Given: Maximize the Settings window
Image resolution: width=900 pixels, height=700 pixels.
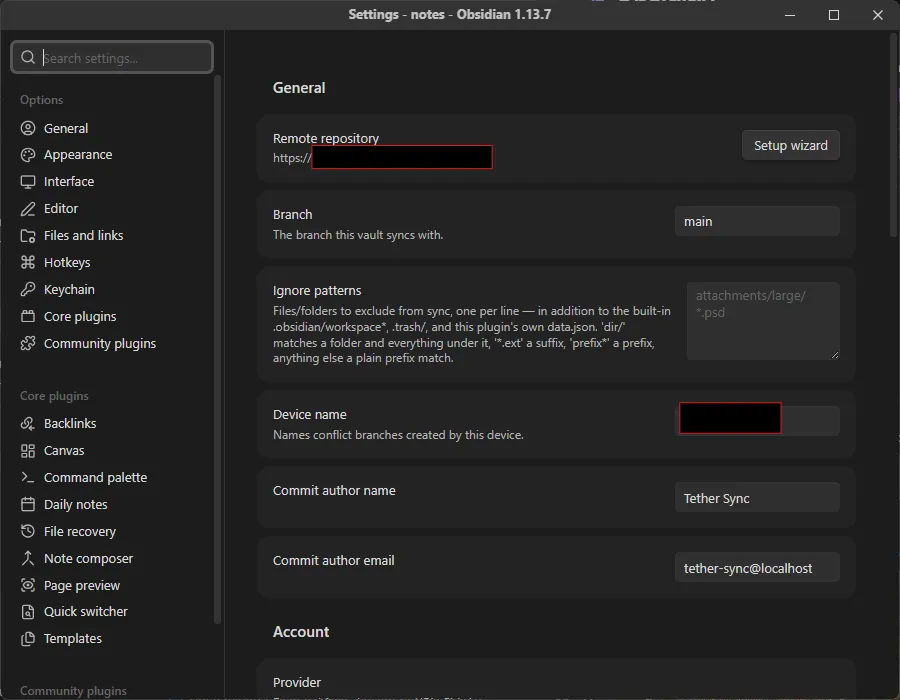Looking at the screenshot, I should 834,15.
